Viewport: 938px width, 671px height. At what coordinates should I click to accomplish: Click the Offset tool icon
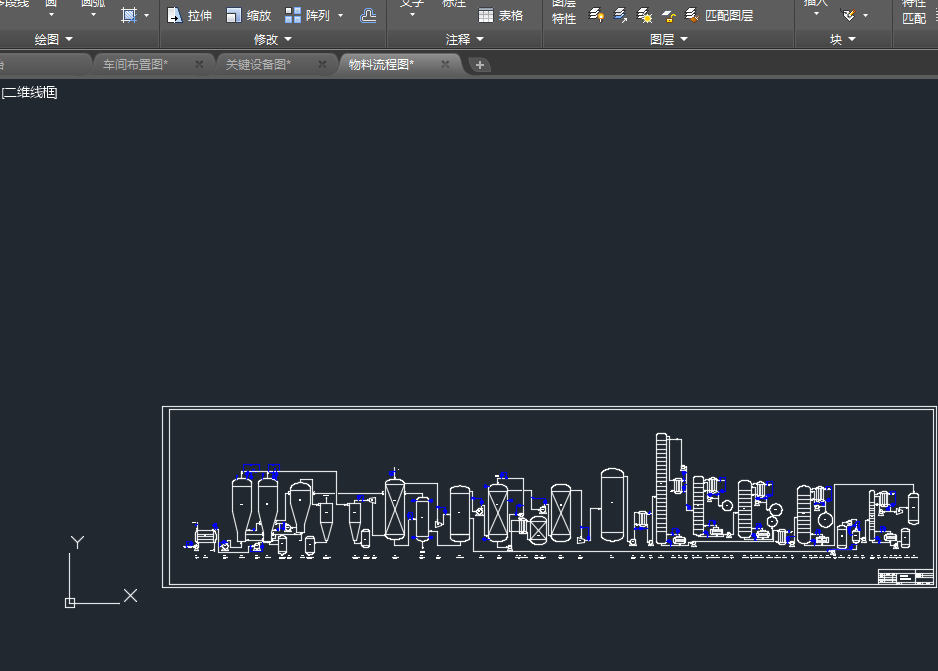click(x=368, y=16)
